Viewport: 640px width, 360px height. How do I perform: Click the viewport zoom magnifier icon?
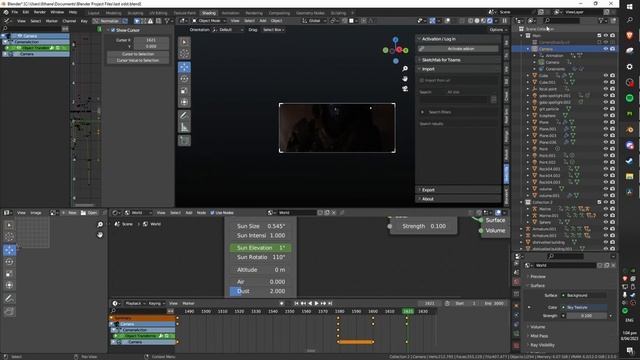click(405, 69)
